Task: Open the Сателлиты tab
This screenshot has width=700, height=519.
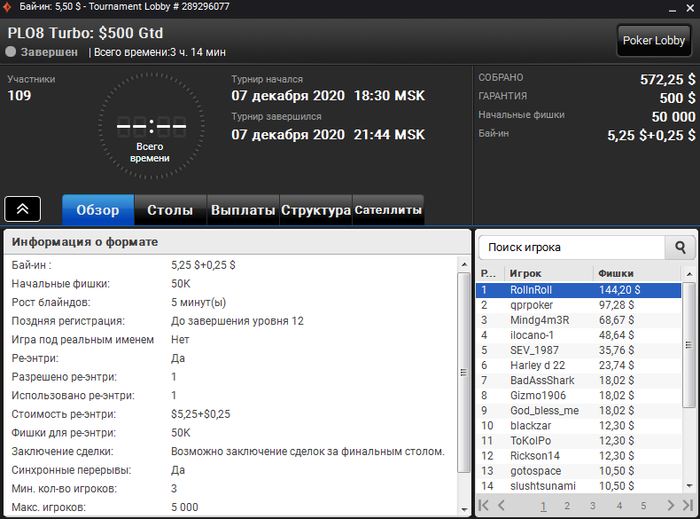Action: point(388,210)
